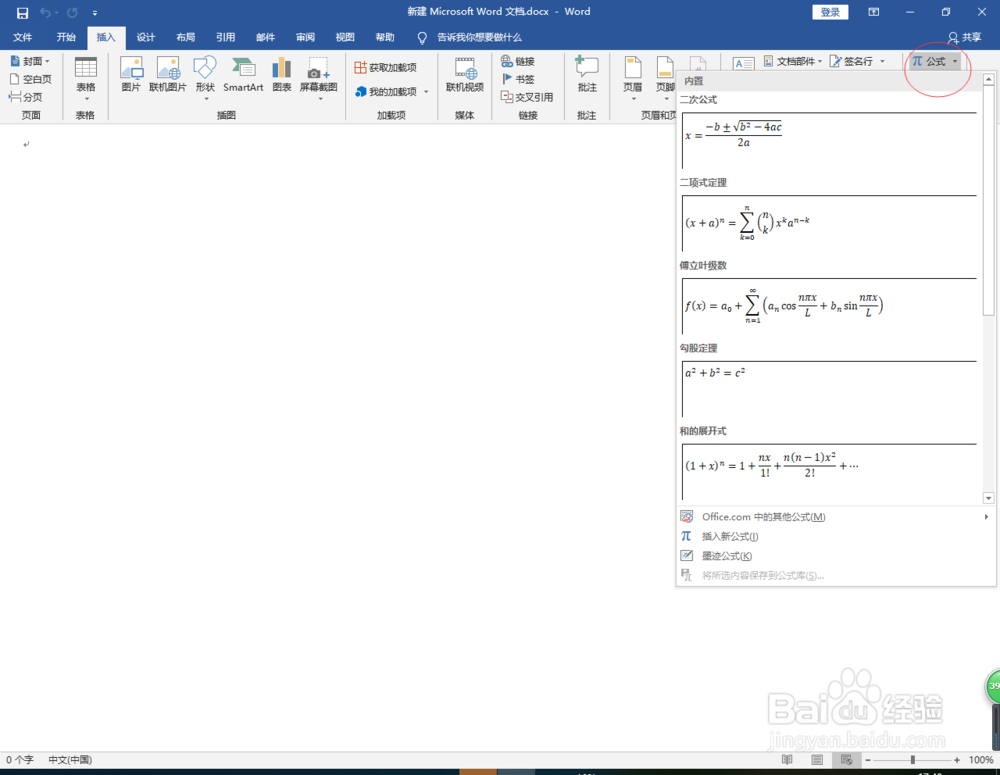Insert a Cross-reference (交叉引用)
Image resolution: width=1000 pixels, height=775 pixels.
[527, 97]
